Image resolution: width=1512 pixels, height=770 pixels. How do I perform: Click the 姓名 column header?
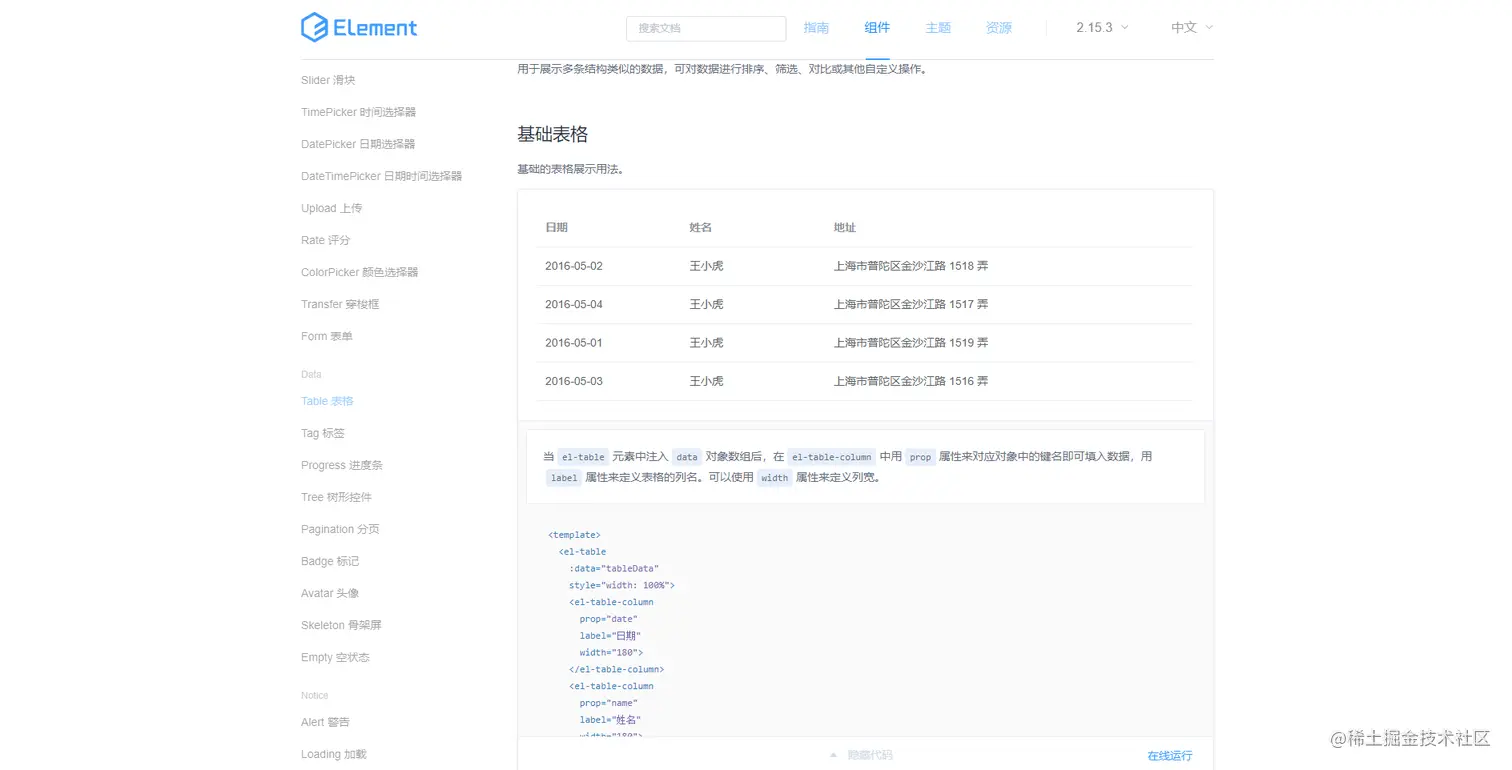coord(700,228)
